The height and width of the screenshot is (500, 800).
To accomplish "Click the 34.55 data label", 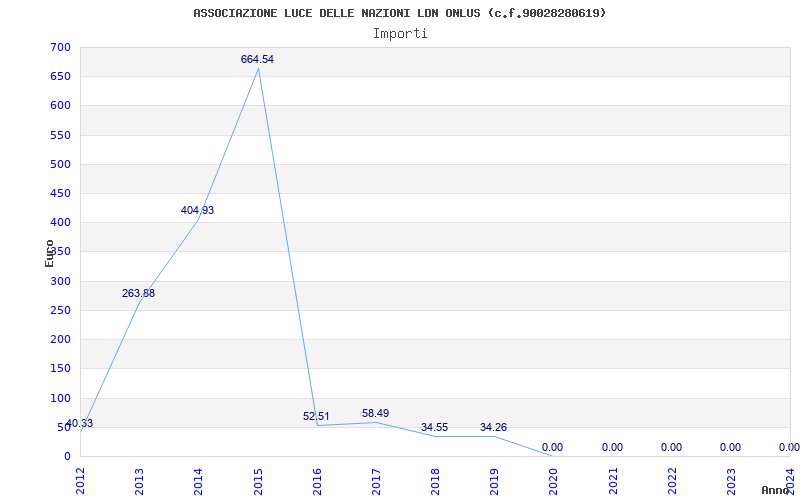I will tap(434, 428).
